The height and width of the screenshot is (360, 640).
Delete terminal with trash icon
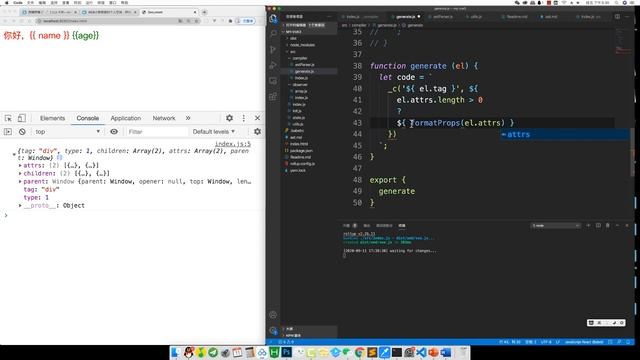(x=608, y=225)
